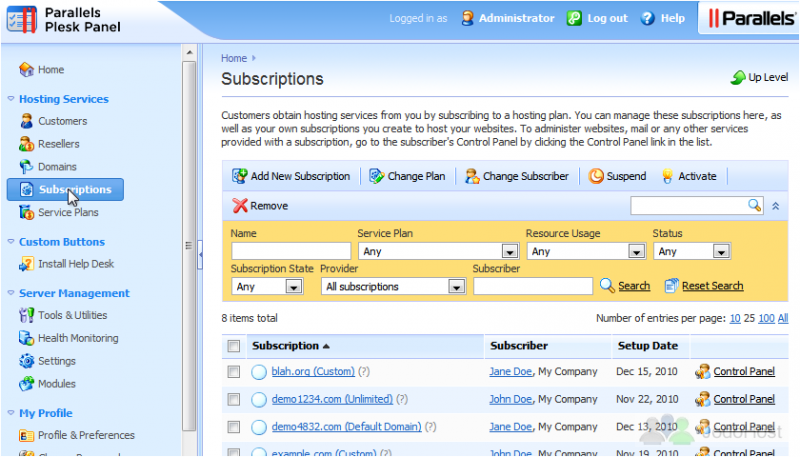This screenshot has width=800, height=457.
Task: Click the Tools & Utilities icon
Action: (x=26, y=315)
